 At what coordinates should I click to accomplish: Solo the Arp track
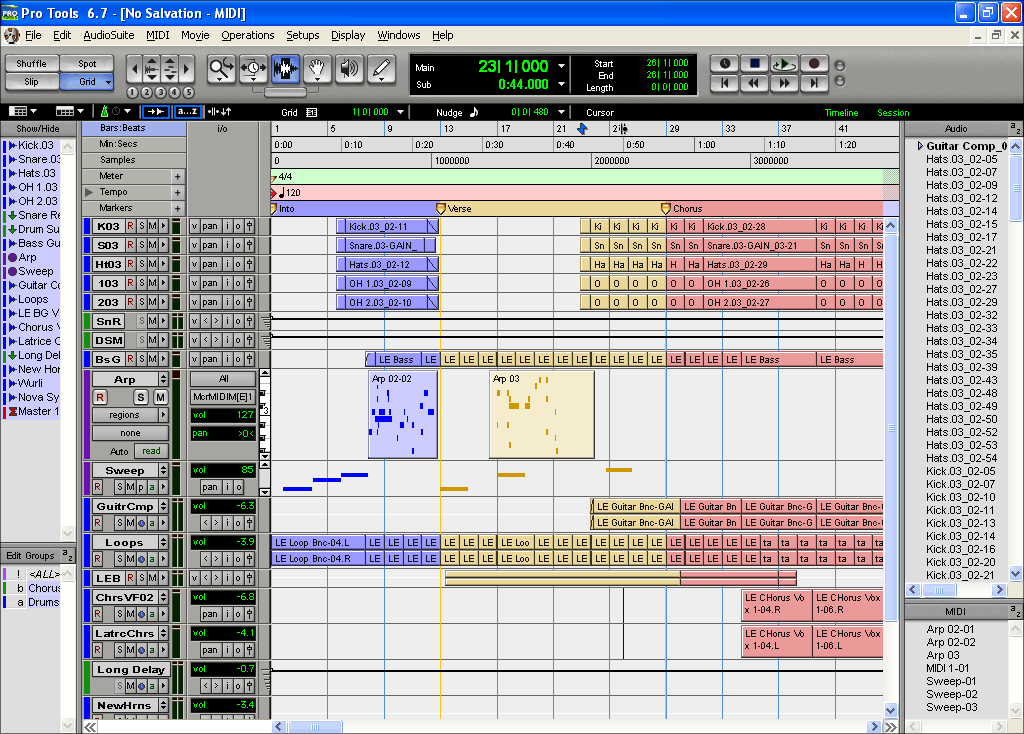point(140,397)
